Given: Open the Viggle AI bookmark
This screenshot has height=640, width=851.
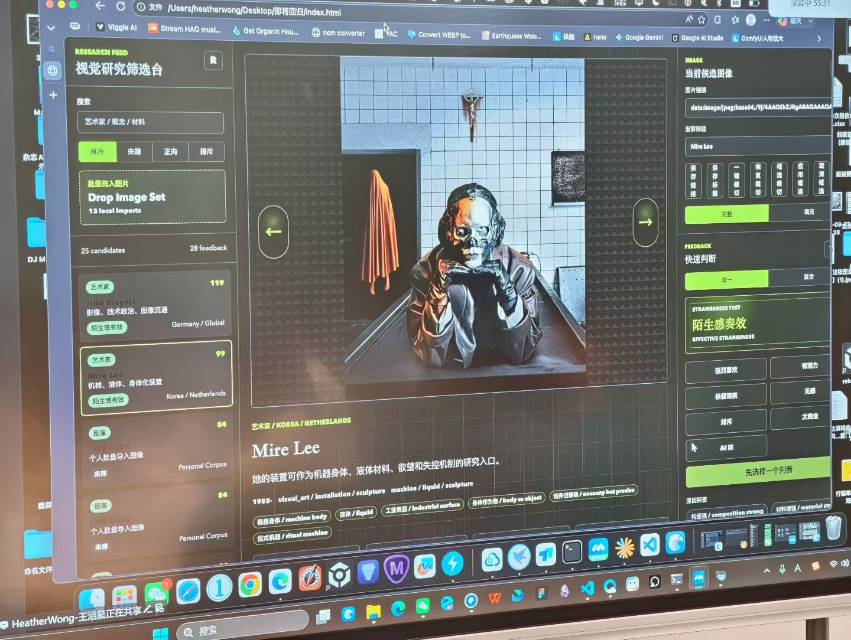Looking at the screenshot, I should click(x=117, y=27).
